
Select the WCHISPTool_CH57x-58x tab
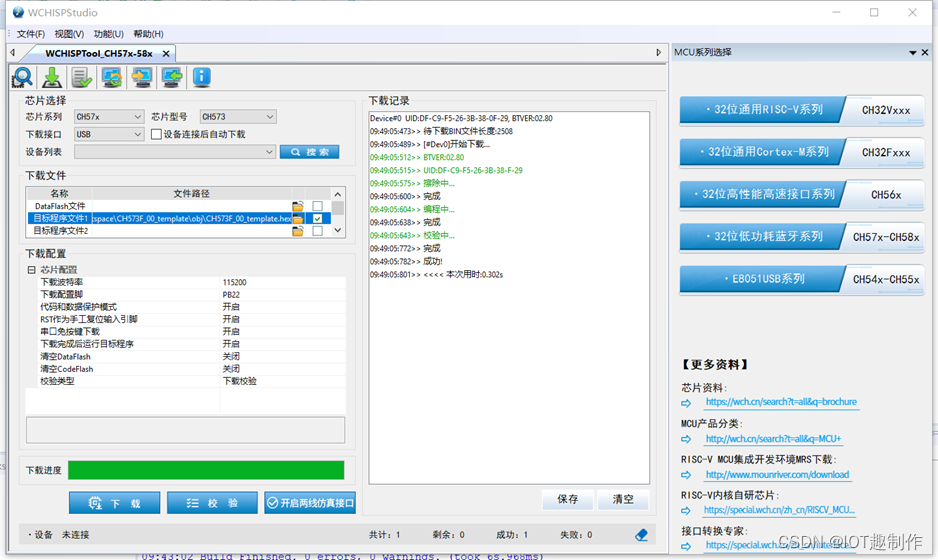point(99,54)
